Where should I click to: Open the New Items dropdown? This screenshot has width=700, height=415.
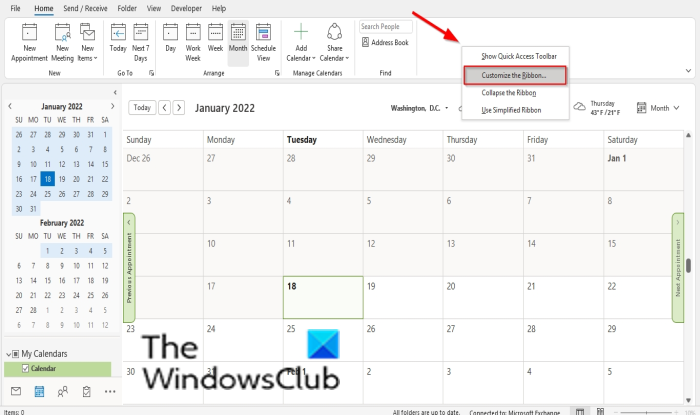pyautogui.click(x=88, y=42)
